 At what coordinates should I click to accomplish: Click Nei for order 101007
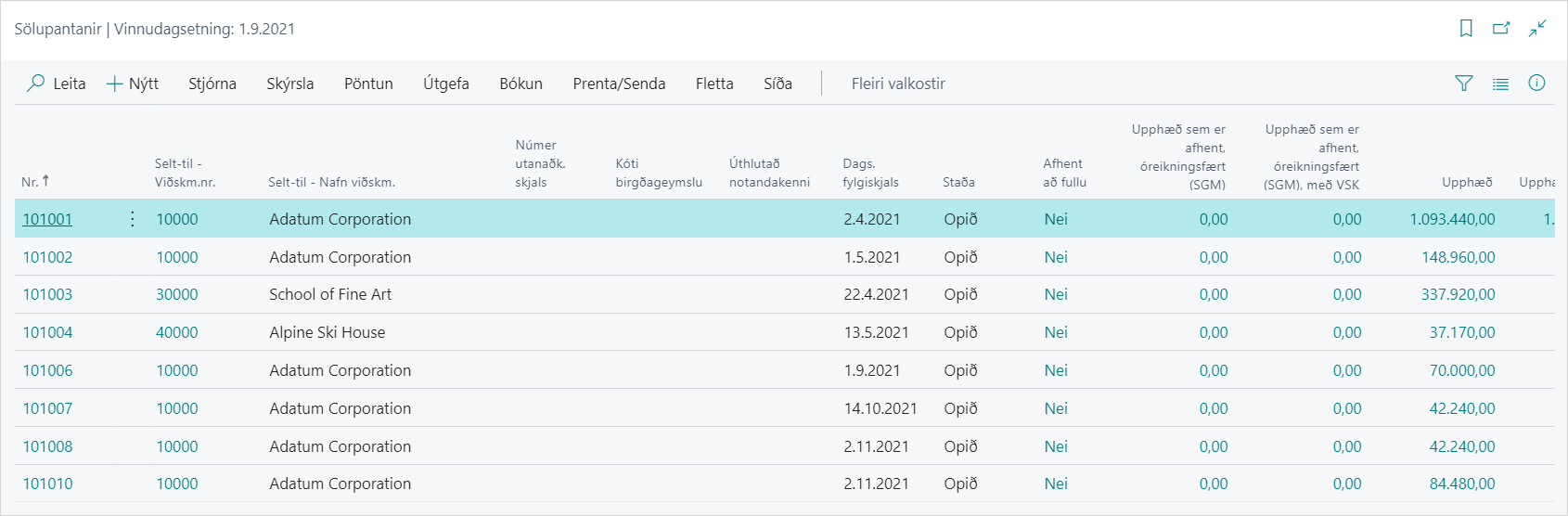[1056, 408]
